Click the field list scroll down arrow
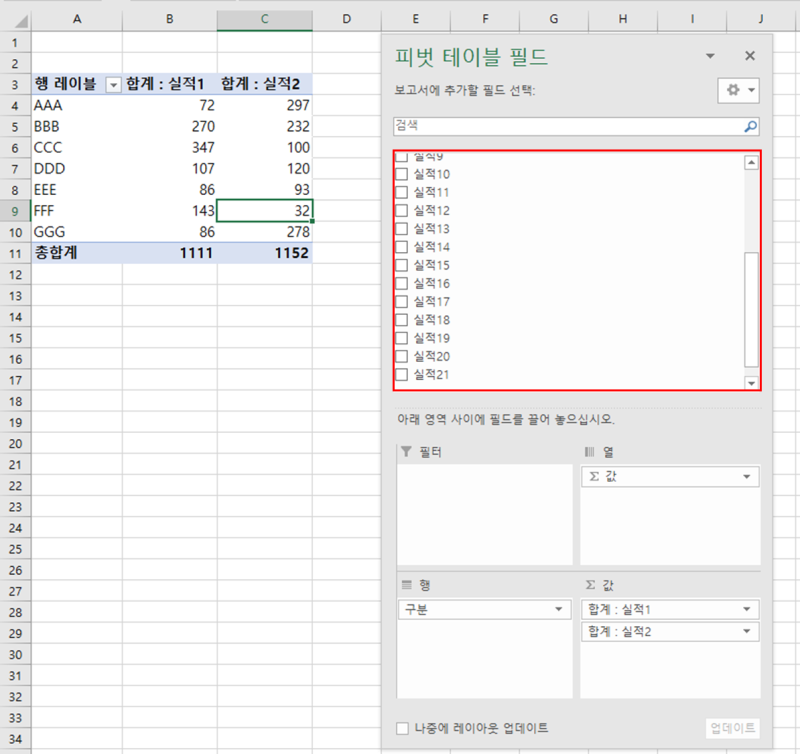The height and width of the screenshot is (754, 800). [751, 383]
